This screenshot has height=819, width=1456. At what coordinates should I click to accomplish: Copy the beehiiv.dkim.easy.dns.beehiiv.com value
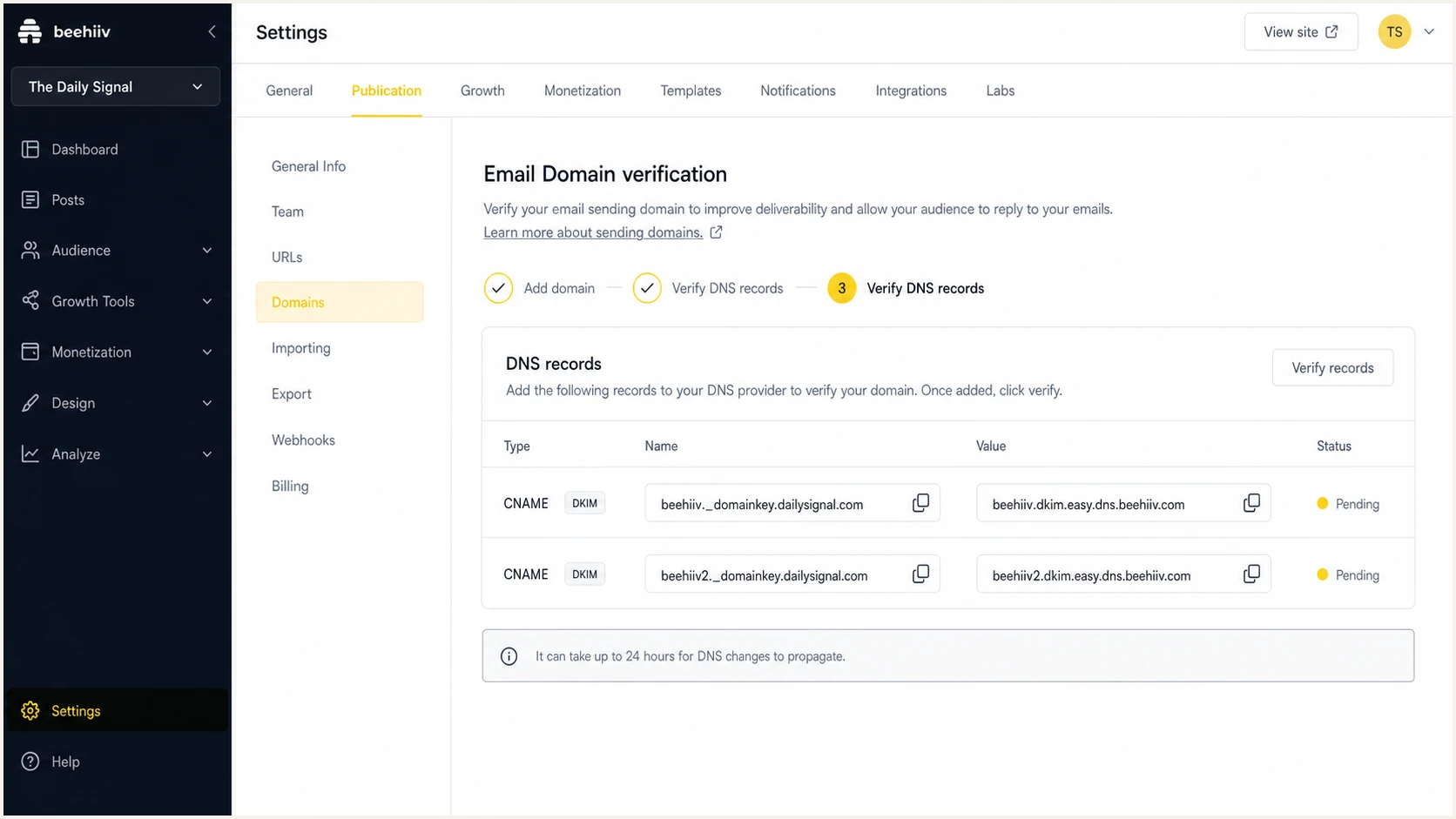coord(1251,503)
